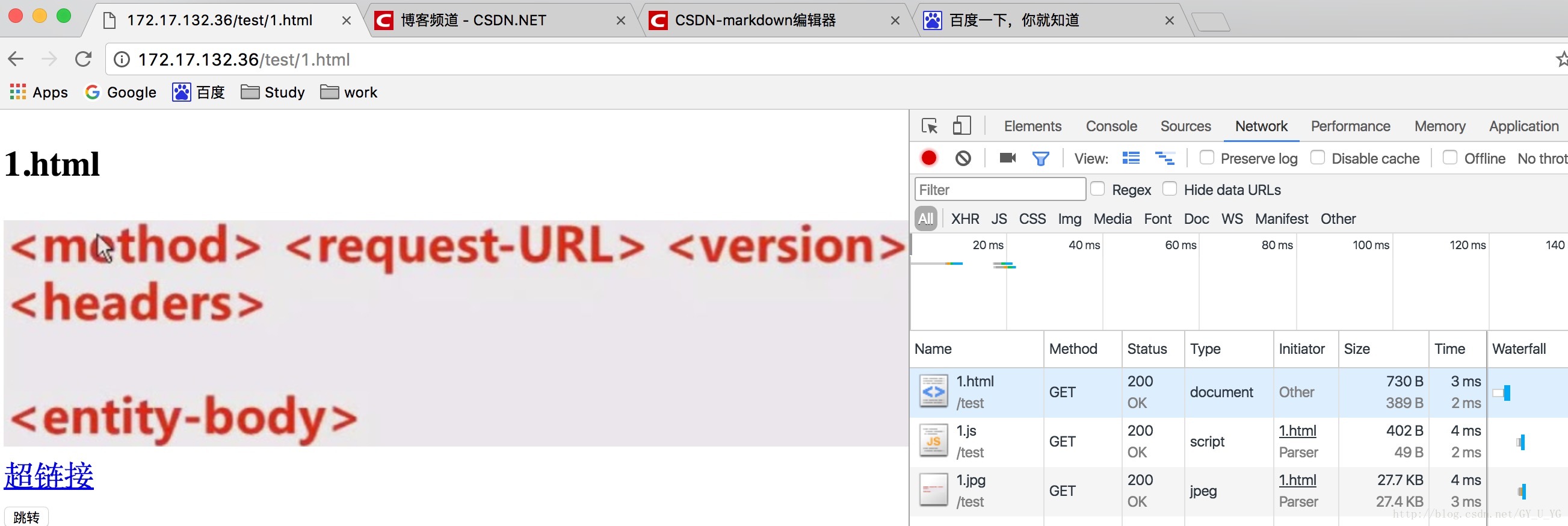Click the 超链接 hyperlink on page
Viewport: 1568px width, 526px height.
[x=49, y=475]
